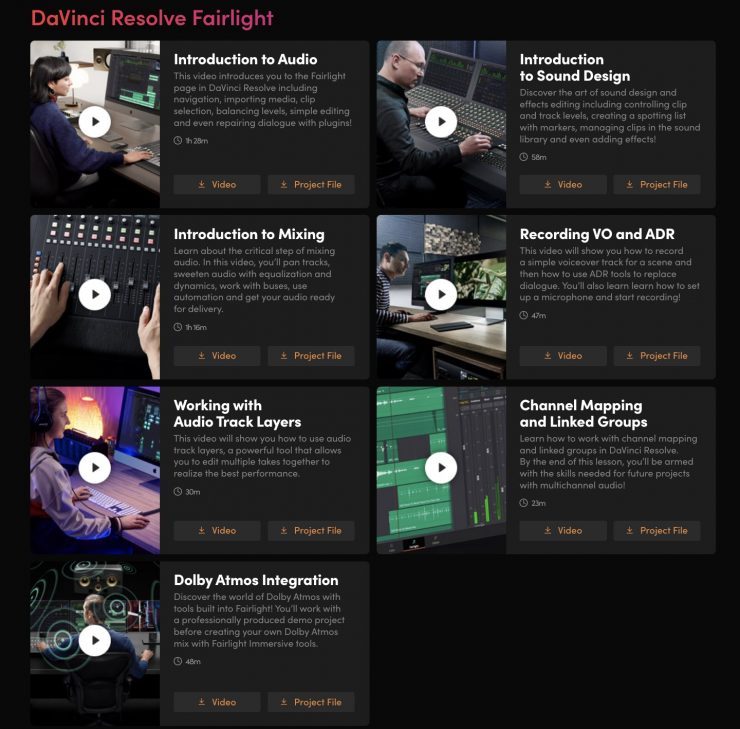The height and width of the screenshot is (729, 740).
Task: Download Project File for Sound Design lesson
Action: 657,184
